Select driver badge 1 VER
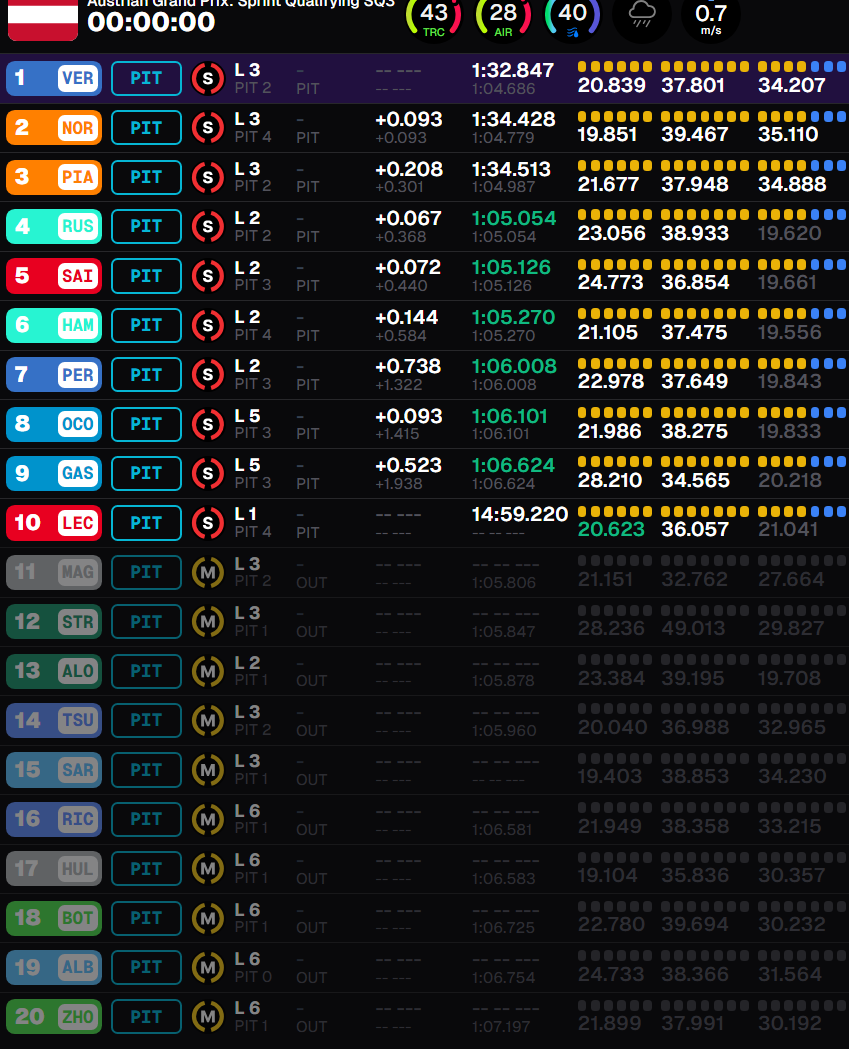 pyautogui.click(x=54, y=78)
